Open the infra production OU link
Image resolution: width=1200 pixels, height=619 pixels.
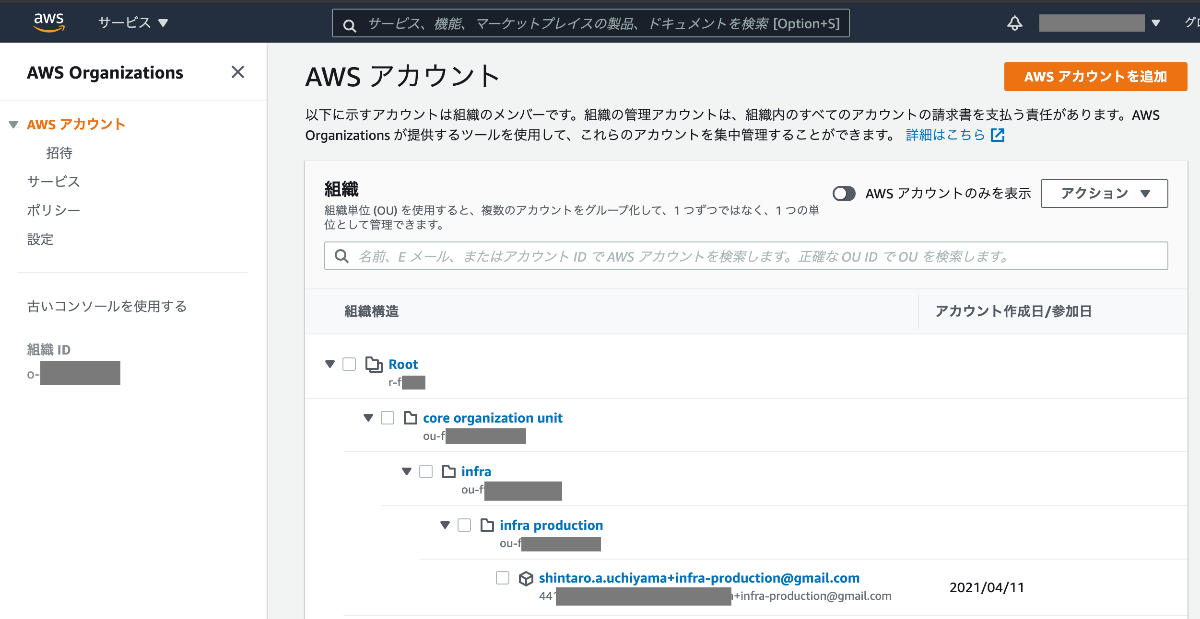551,525
